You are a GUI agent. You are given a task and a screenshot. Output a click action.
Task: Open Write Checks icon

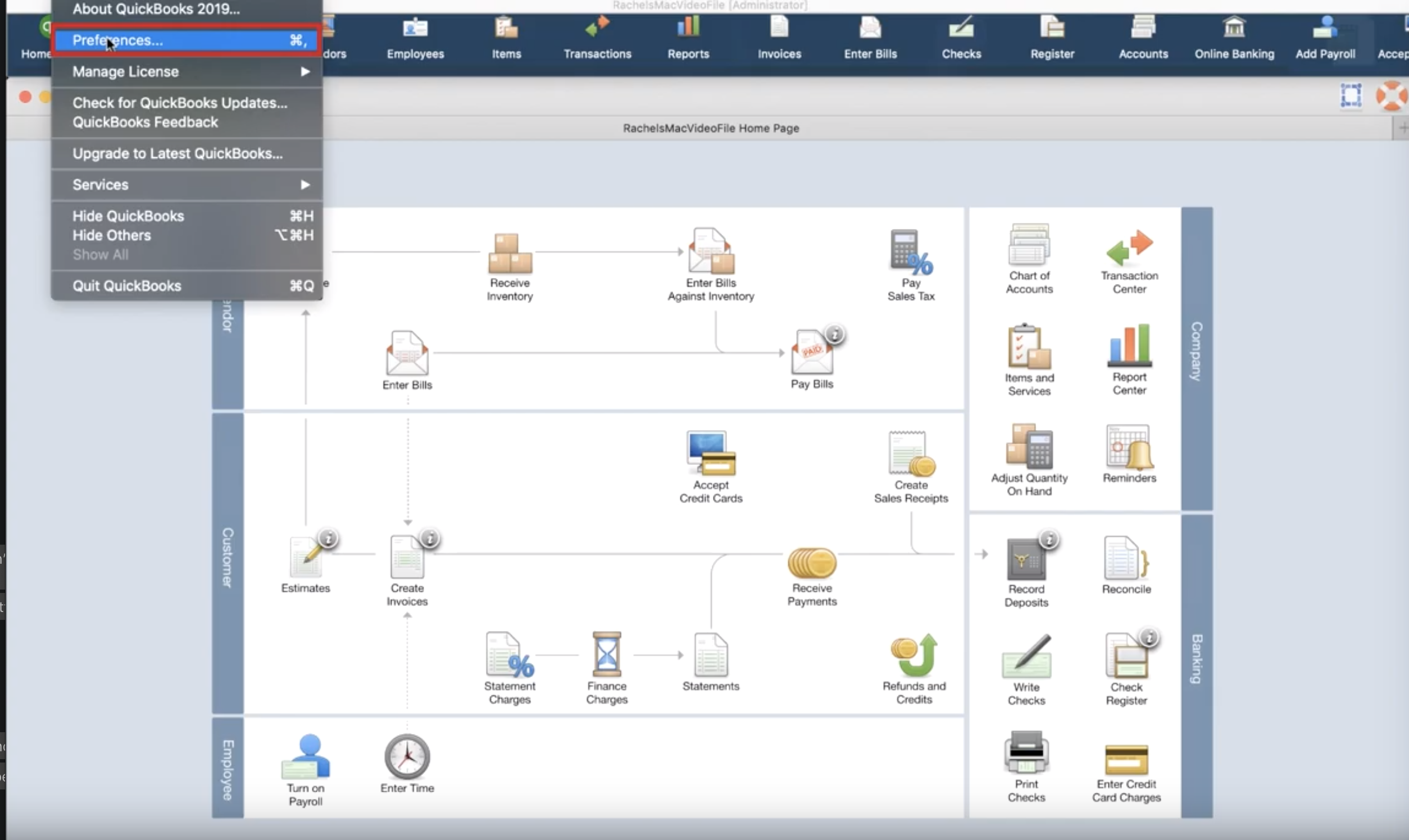pyautogui.click(x=1026, y=670)
